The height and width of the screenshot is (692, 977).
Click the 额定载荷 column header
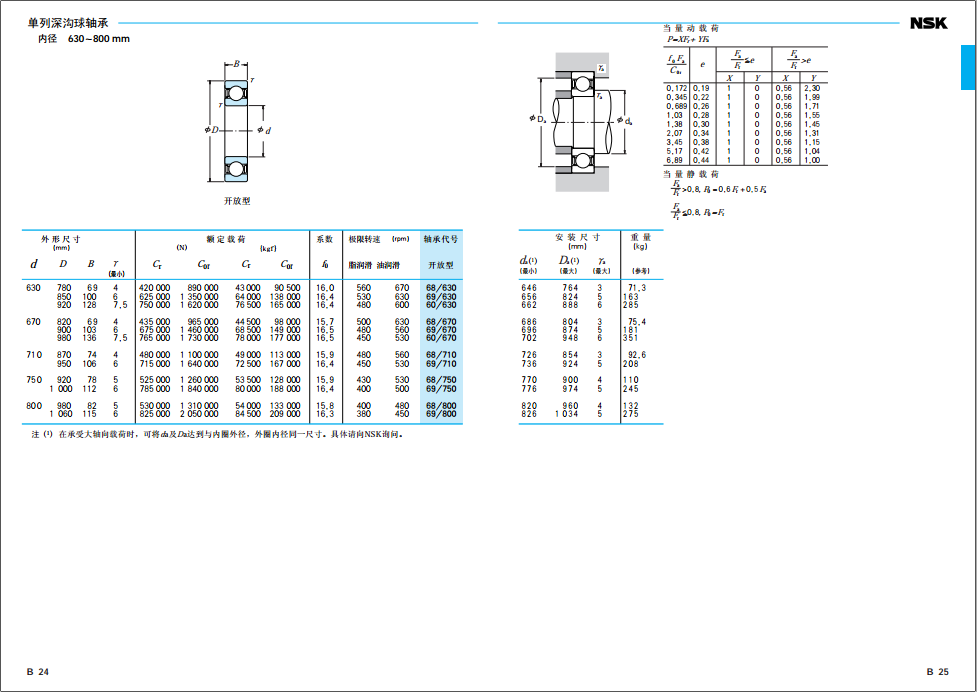click(225, 239)
